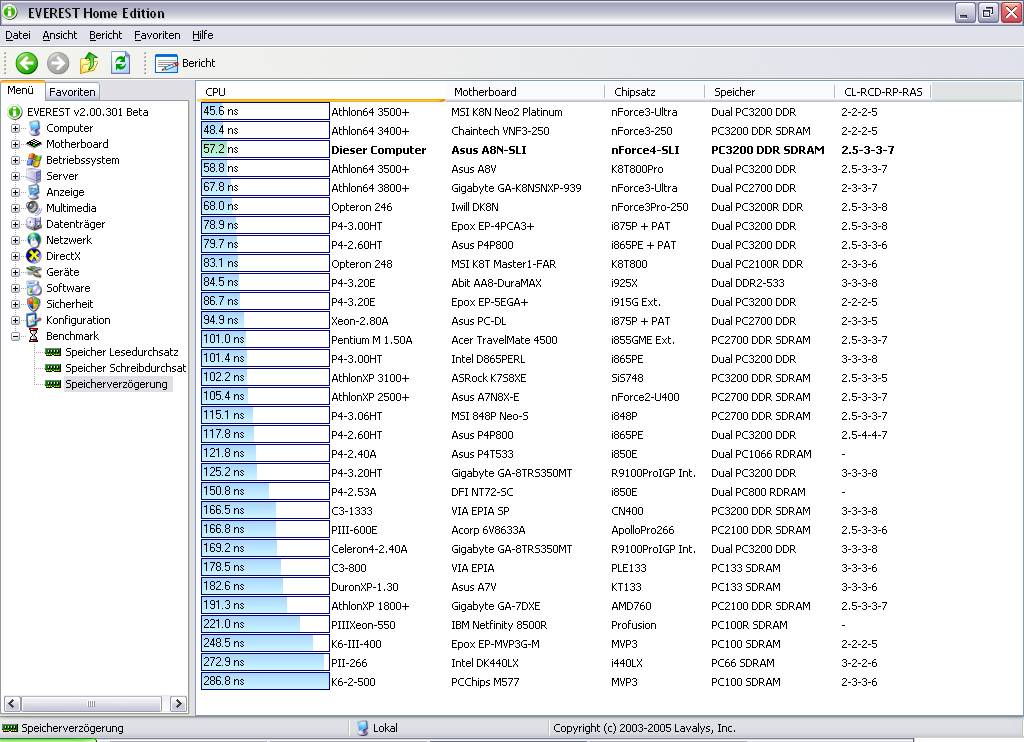Click the Dual PC1066 RDRAM cell

(761, 454)
